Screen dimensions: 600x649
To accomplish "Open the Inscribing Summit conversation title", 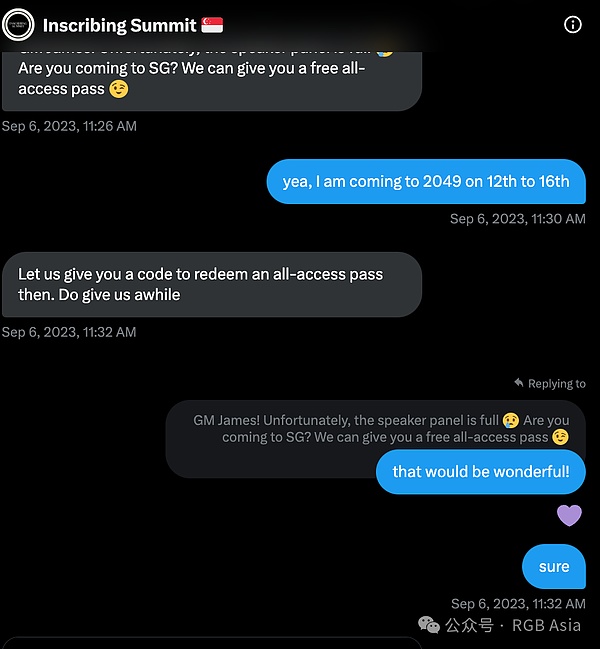I will [119, 25].
